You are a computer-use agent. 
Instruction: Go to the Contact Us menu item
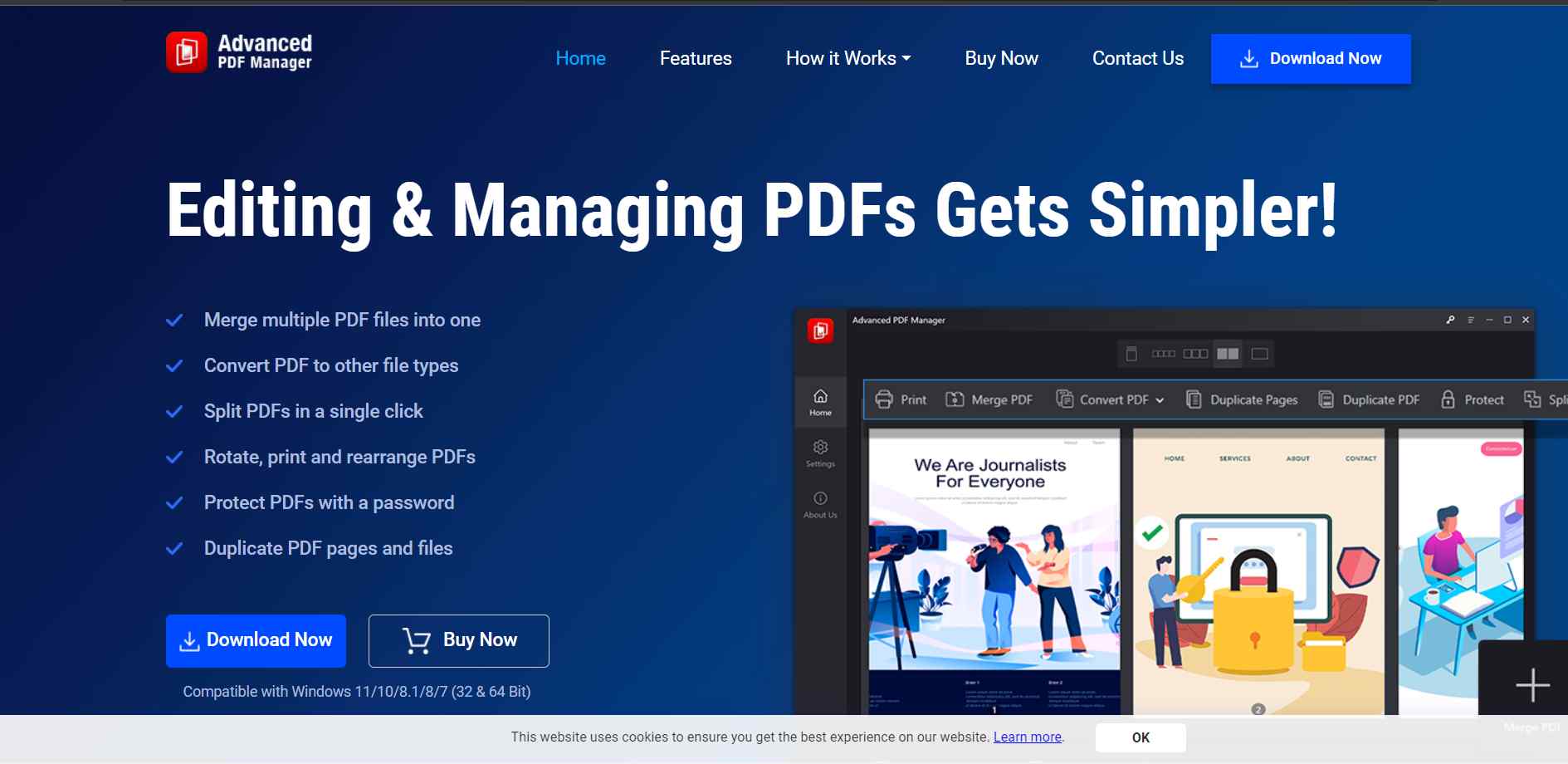click(x=1138, y=58)
